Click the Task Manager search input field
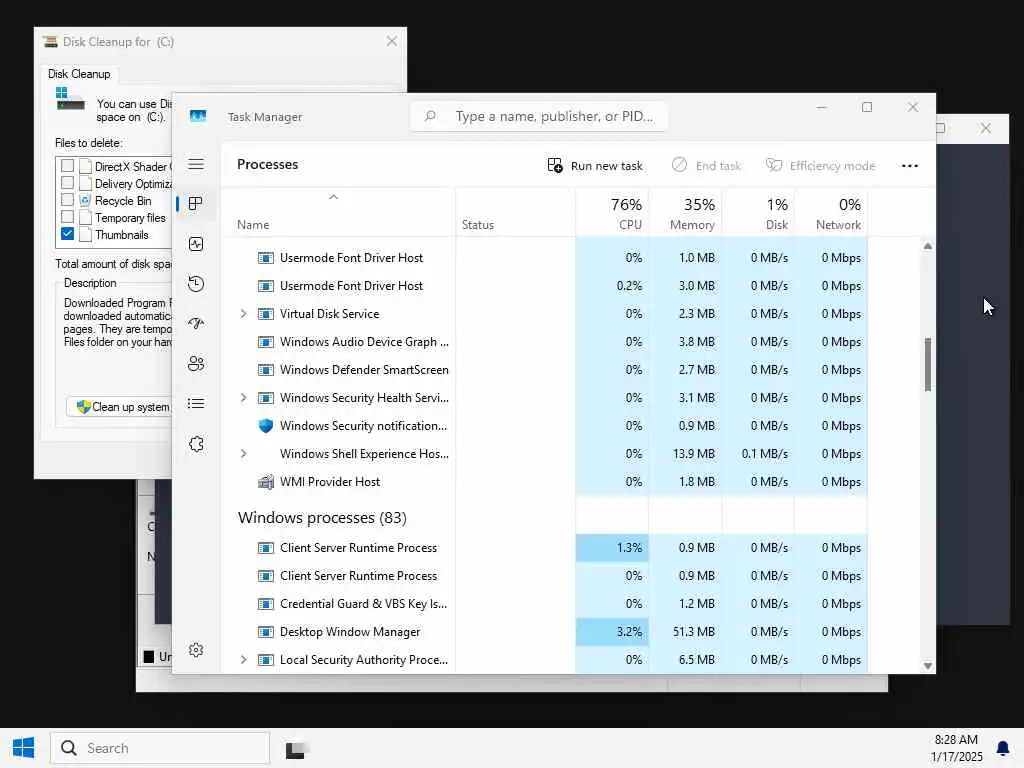The image size is (1024, 768). [539, 116]
